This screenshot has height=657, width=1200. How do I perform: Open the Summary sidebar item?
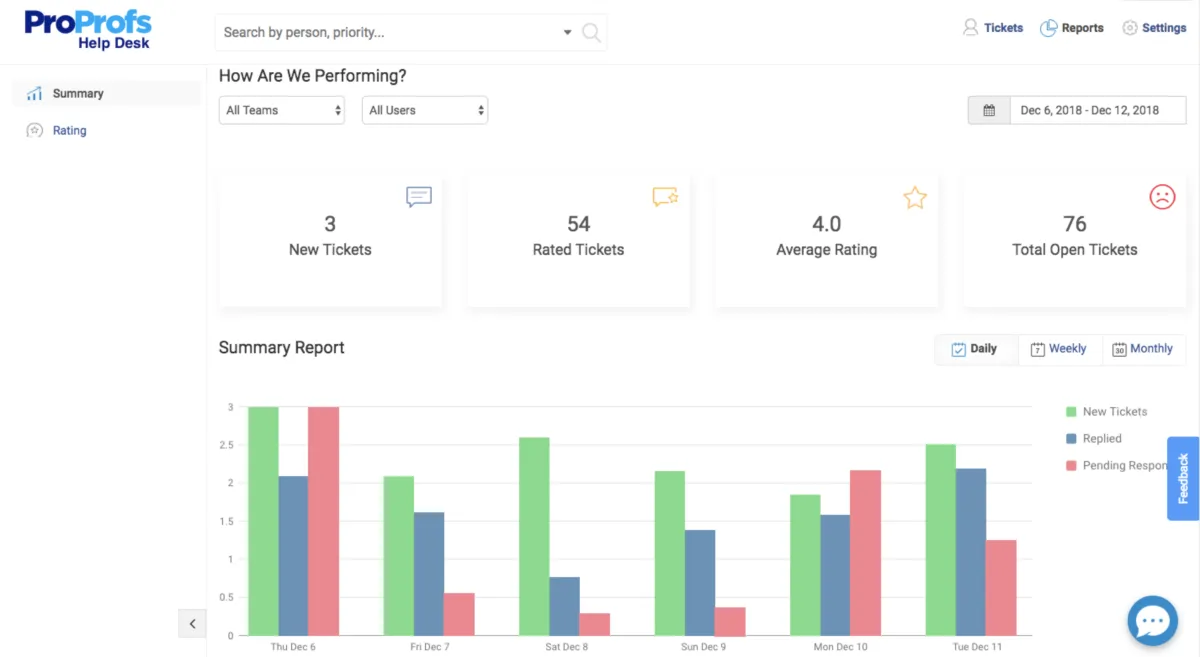click(x=78, y=93)
